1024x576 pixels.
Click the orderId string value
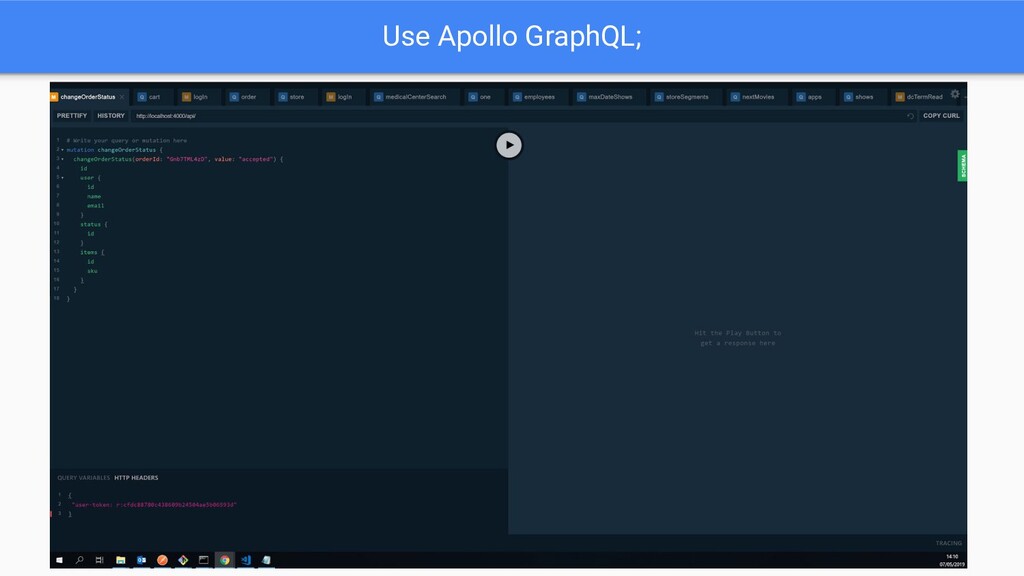187,159
